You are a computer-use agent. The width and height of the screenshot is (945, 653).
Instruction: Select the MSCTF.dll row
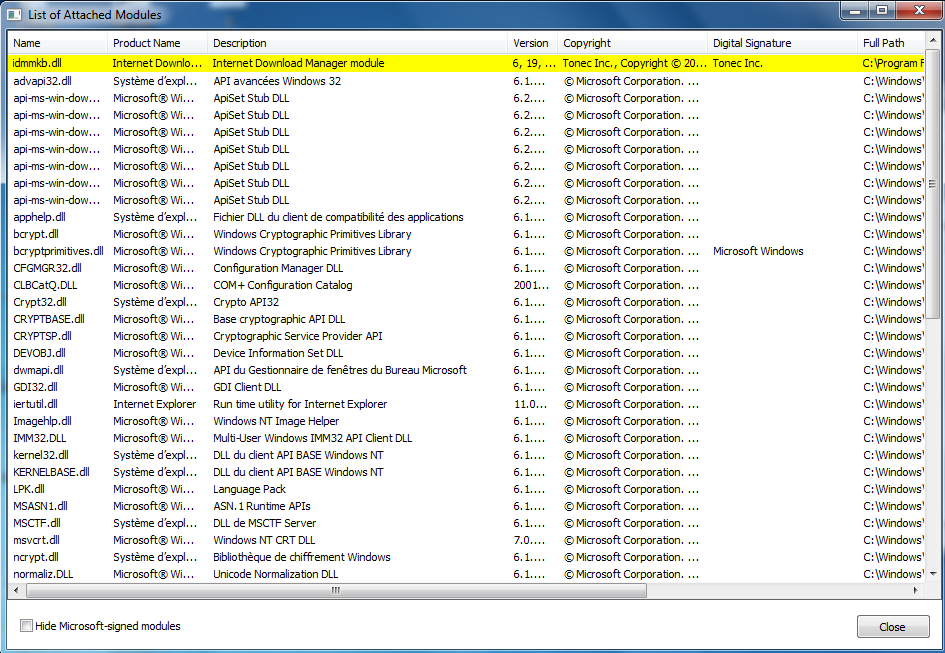point(466,523)
